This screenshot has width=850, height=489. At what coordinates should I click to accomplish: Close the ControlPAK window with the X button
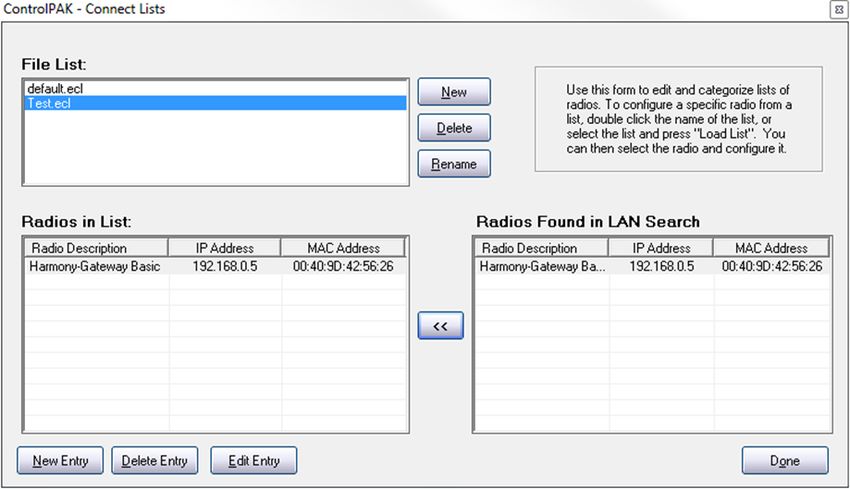click(838, 10)
